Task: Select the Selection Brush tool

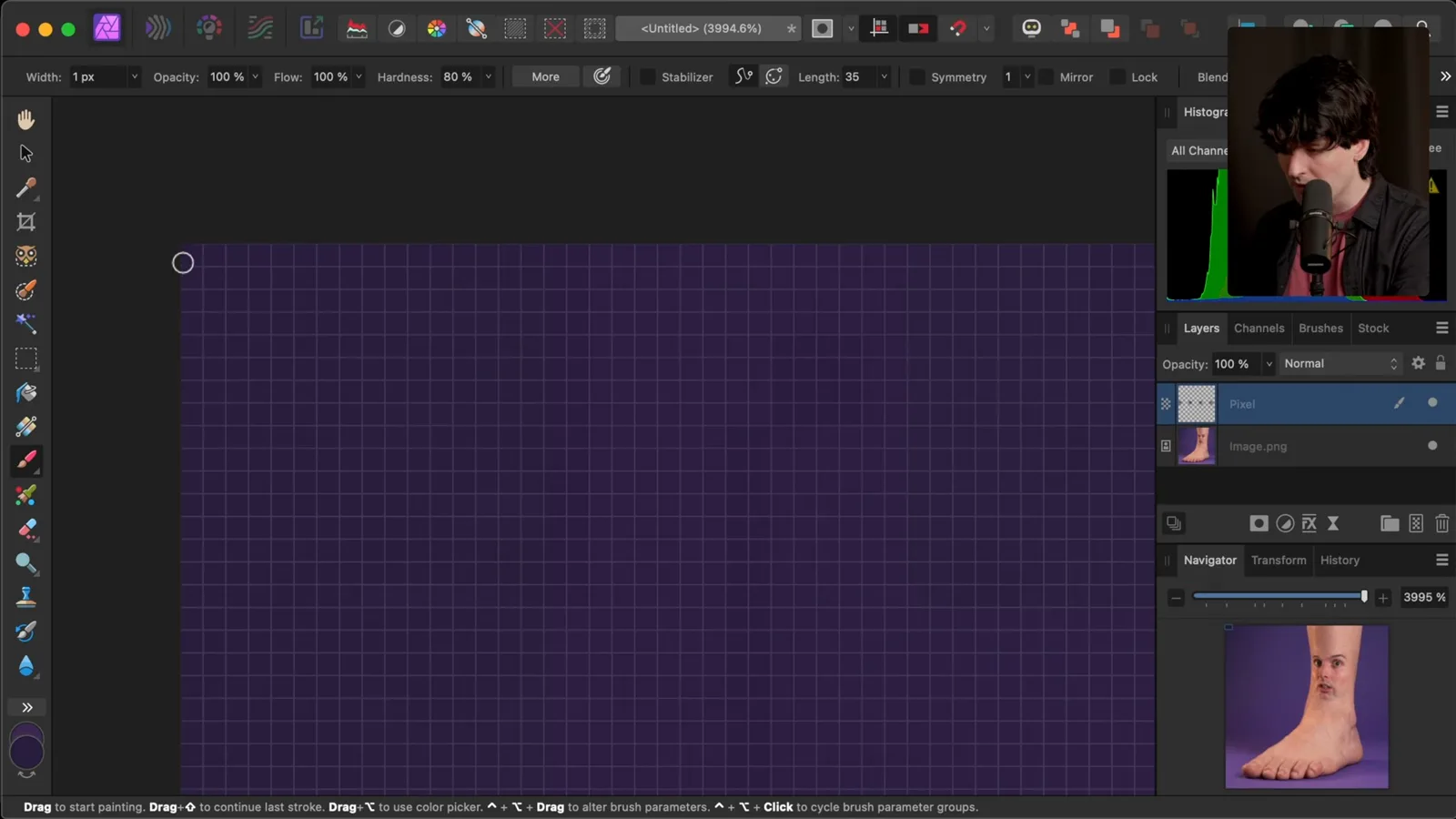Action: 25,290
